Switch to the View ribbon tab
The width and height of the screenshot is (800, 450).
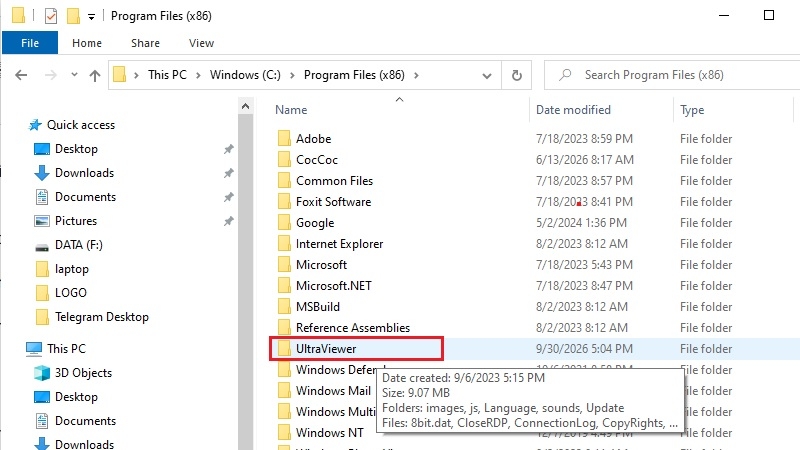[202, 43]
